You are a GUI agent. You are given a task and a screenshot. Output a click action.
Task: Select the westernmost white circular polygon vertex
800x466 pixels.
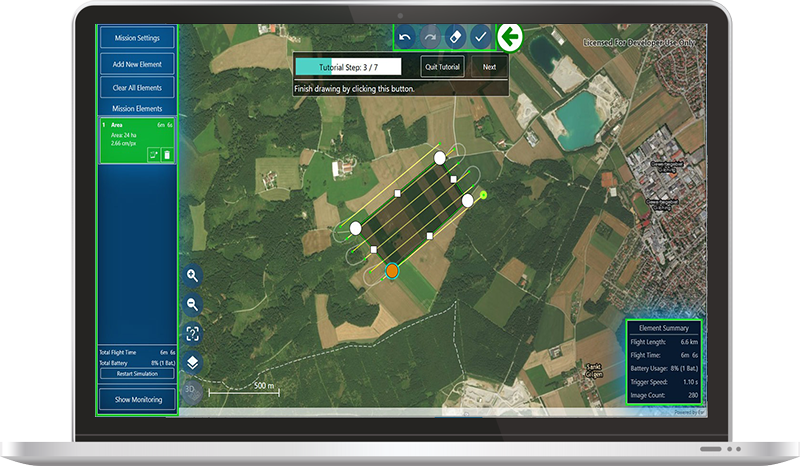click(x=356, y=228)
